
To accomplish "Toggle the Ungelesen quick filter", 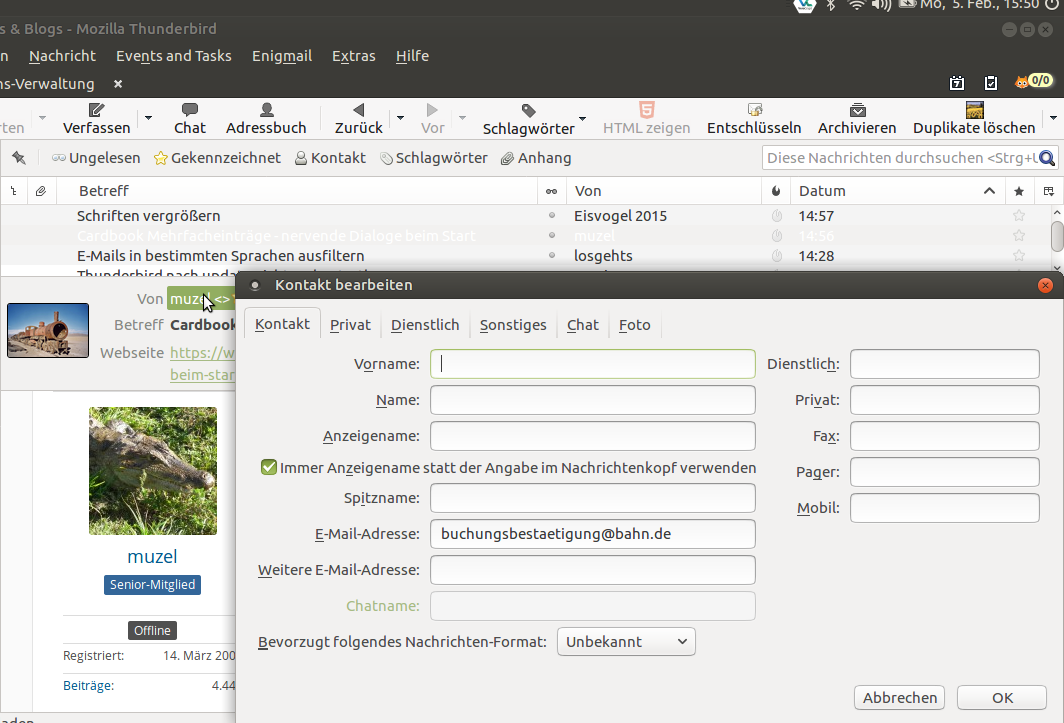I will 96,158.
